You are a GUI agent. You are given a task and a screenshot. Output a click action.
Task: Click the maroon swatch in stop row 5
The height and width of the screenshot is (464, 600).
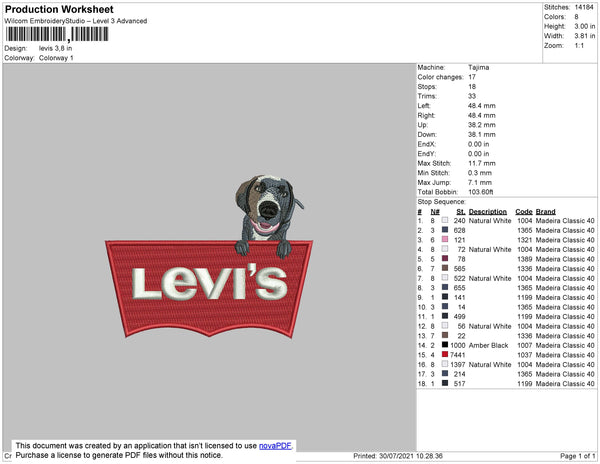pyautogui.click(x=445, y=259)
